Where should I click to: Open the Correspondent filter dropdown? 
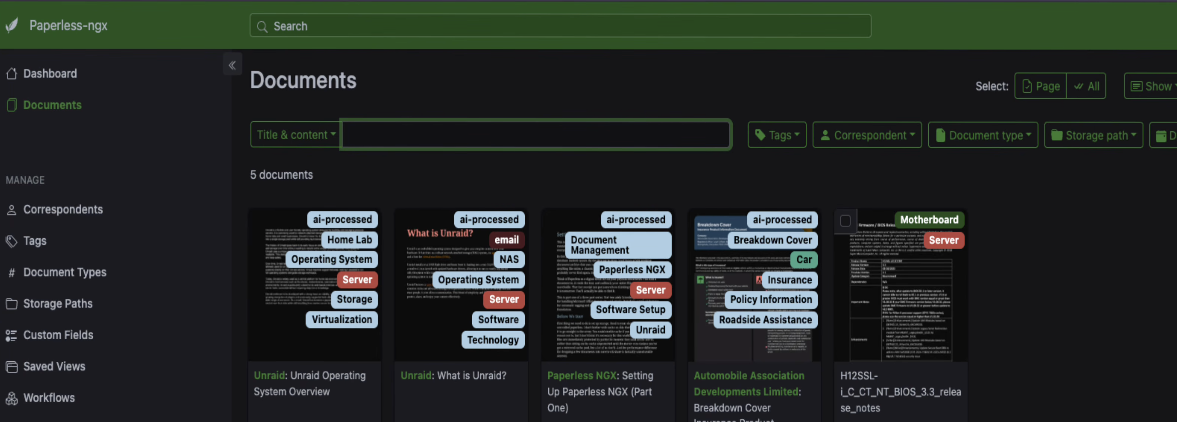point(866,135)
